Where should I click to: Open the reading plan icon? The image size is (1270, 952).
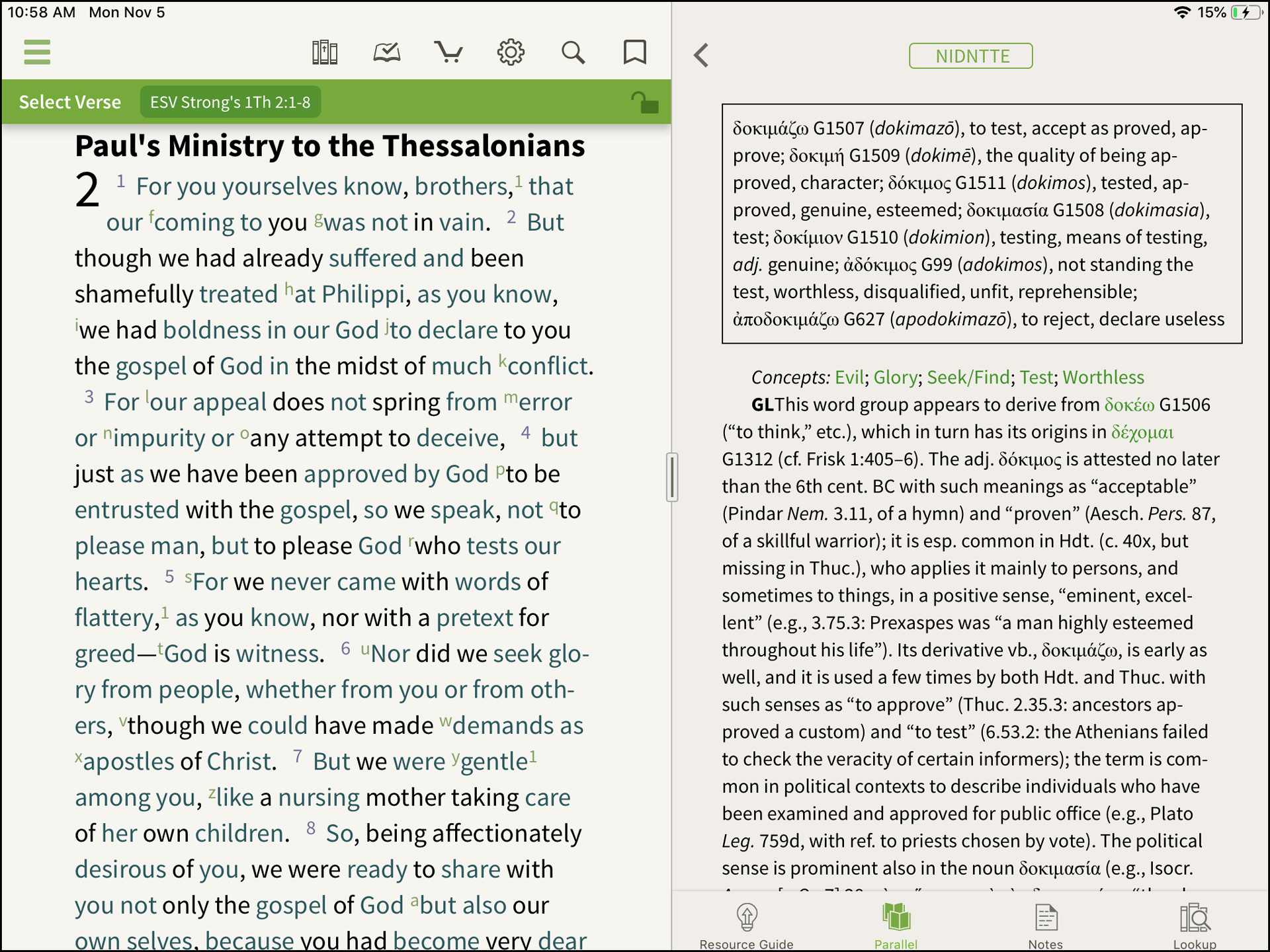tap(387, 52)
